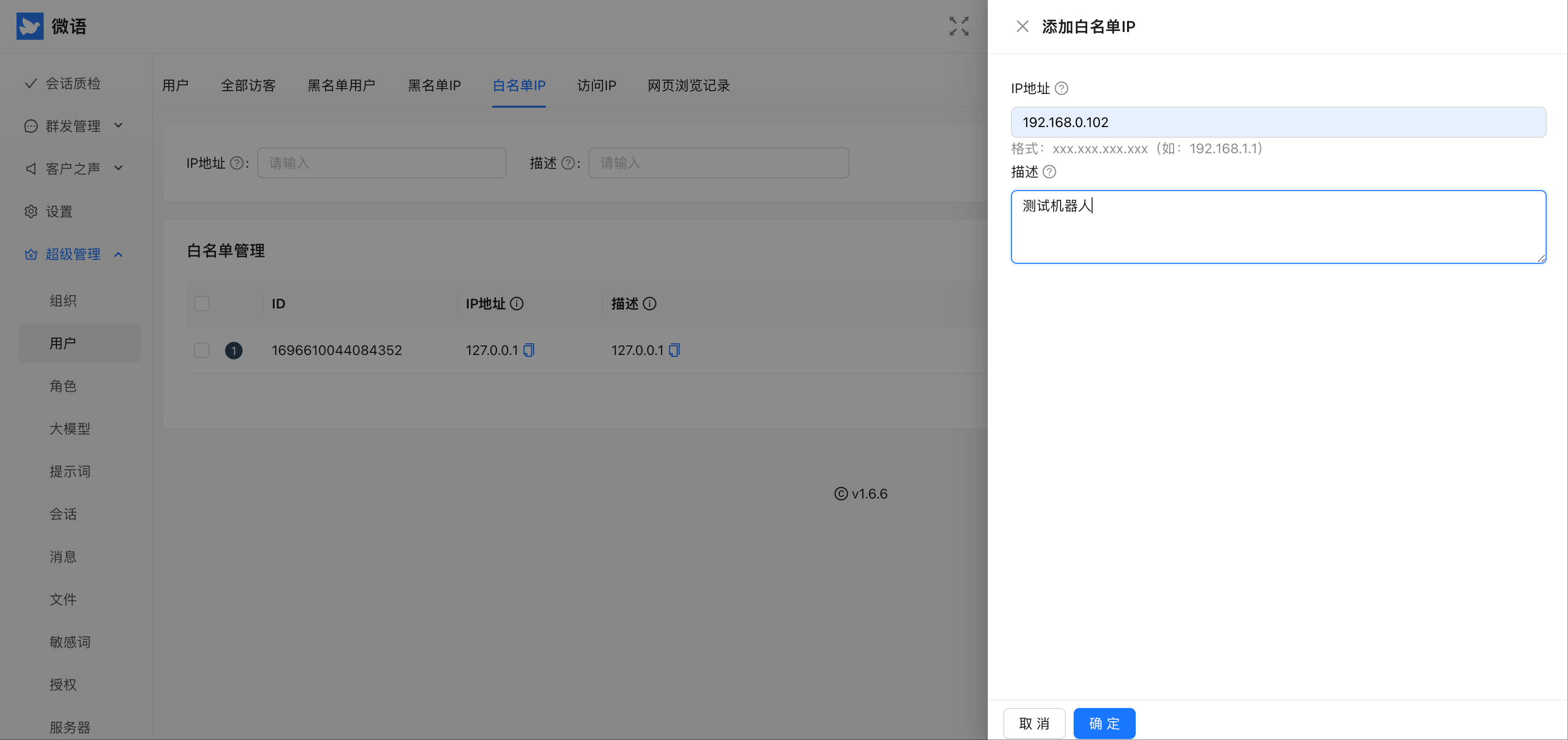
Task: Copy the description text in the 描述 column
Action: pos(674,350)
